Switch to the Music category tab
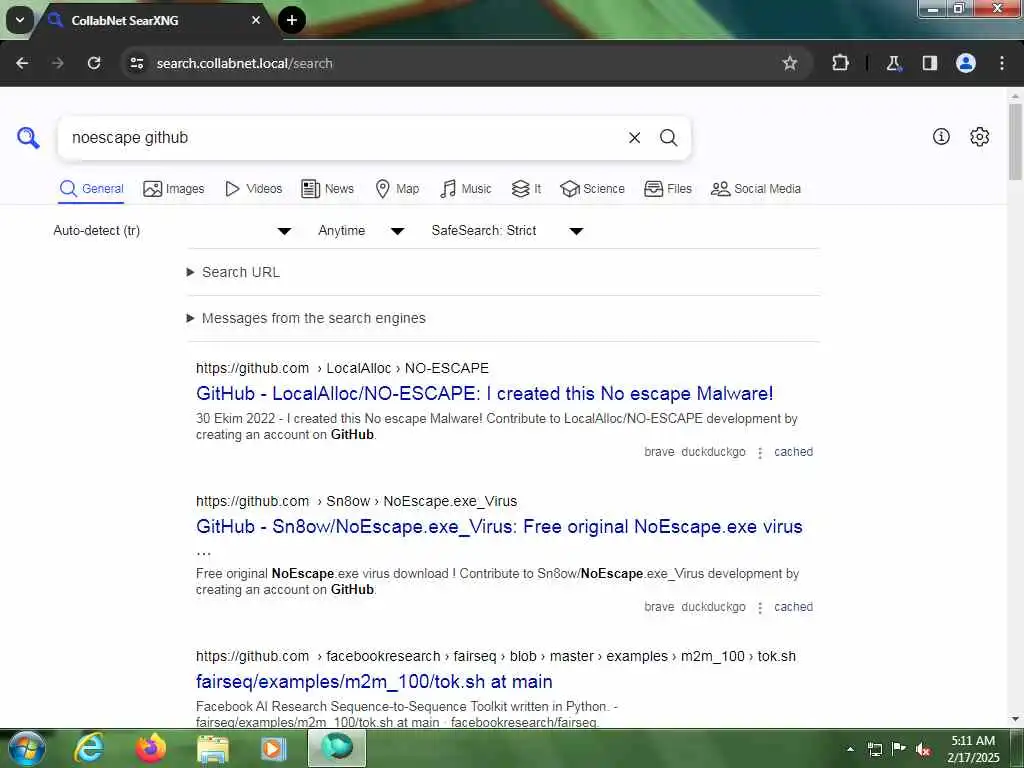The image size is (1024, 768). [x=466, y=189]
